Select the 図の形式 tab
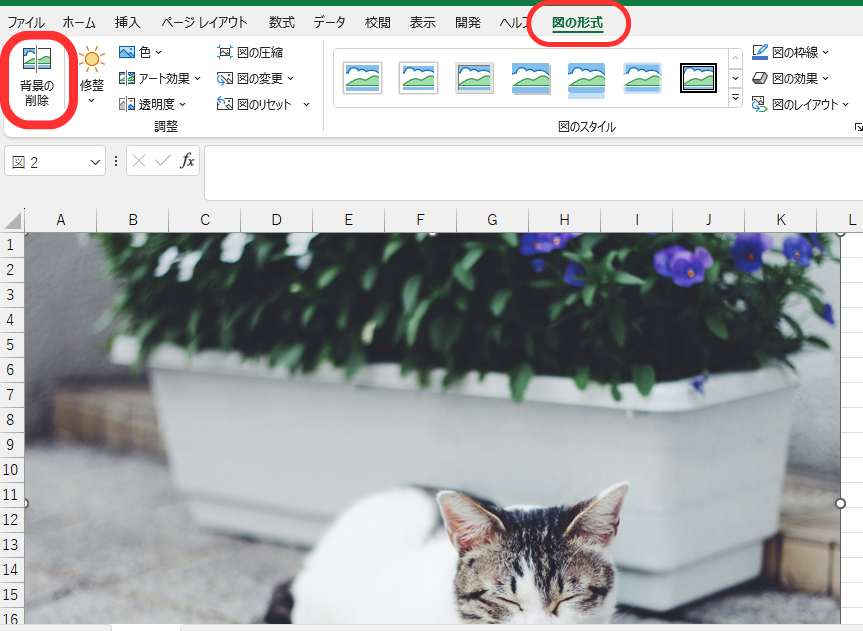This screenshot has width=863, height=631. coord(577,23)
